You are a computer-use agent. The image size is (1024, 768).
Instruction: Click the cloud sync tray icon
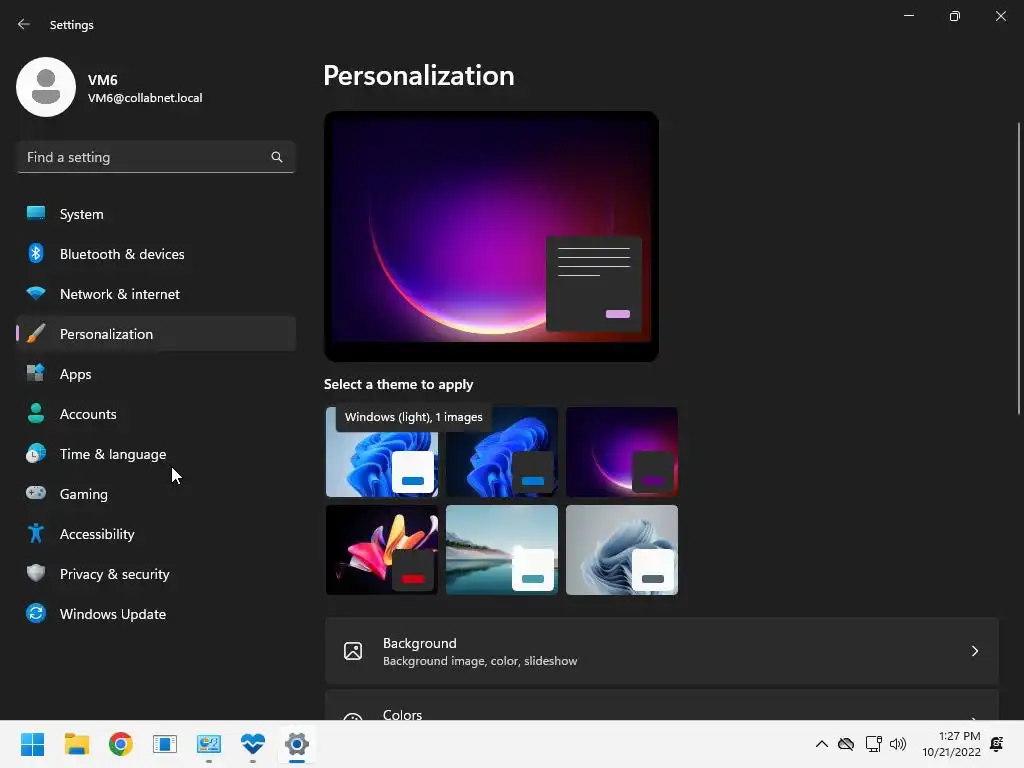click(x=846, y=744)
